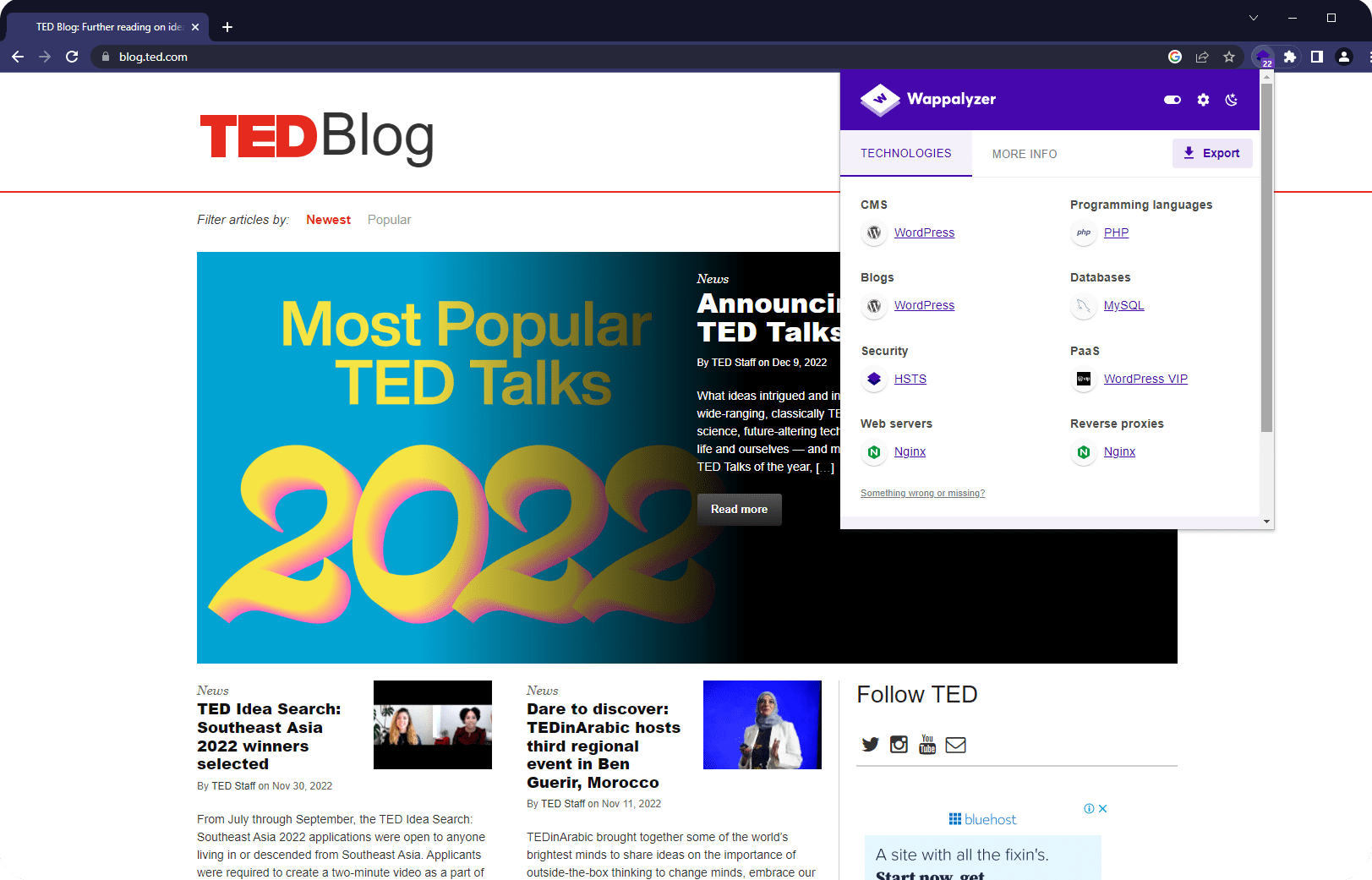
Task: Click the ad info icon
Action: (1089, 809)
